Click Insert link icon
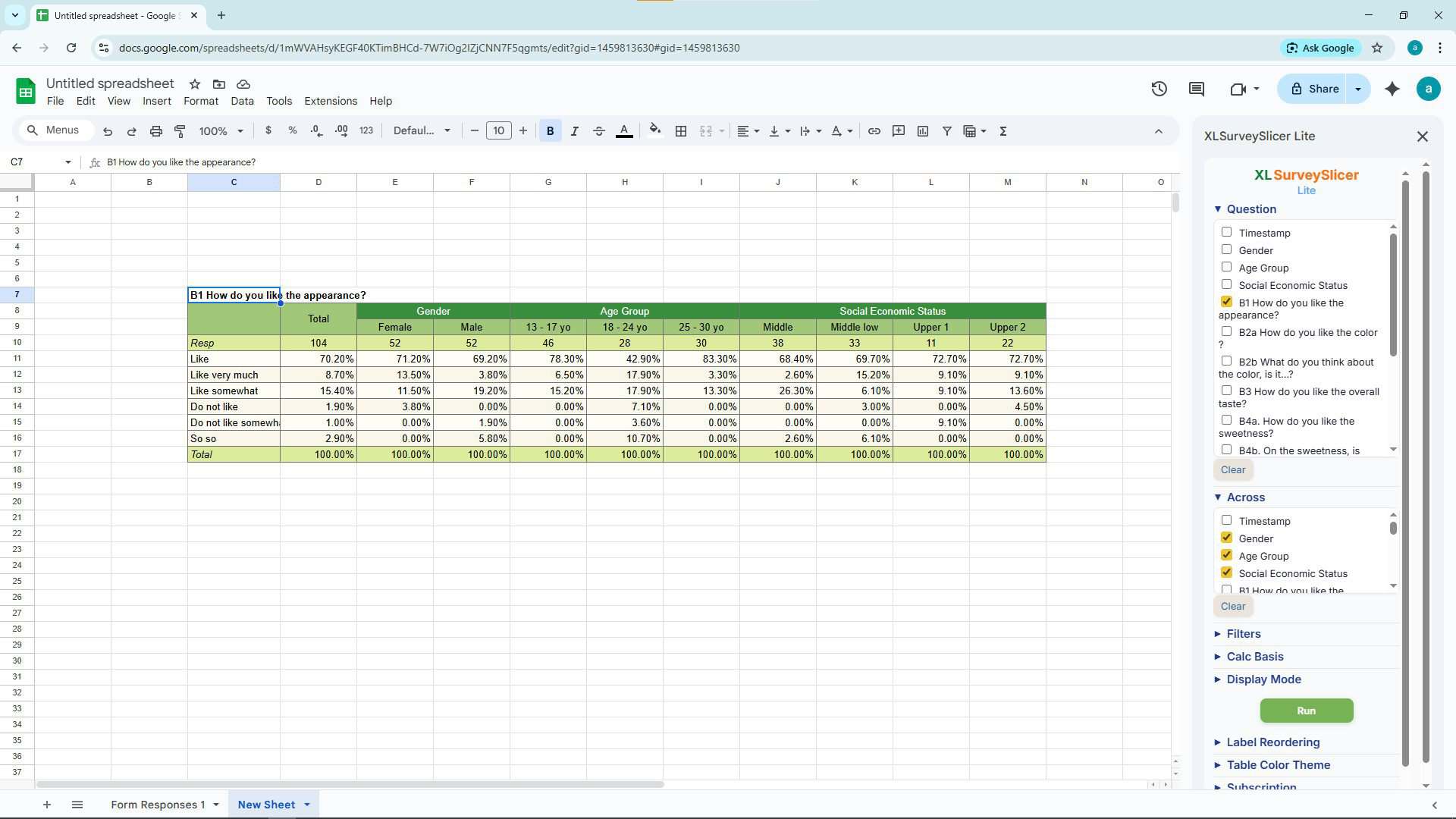Image resolution: width=1456 pixels, height=819 pixels. (874, 131)
